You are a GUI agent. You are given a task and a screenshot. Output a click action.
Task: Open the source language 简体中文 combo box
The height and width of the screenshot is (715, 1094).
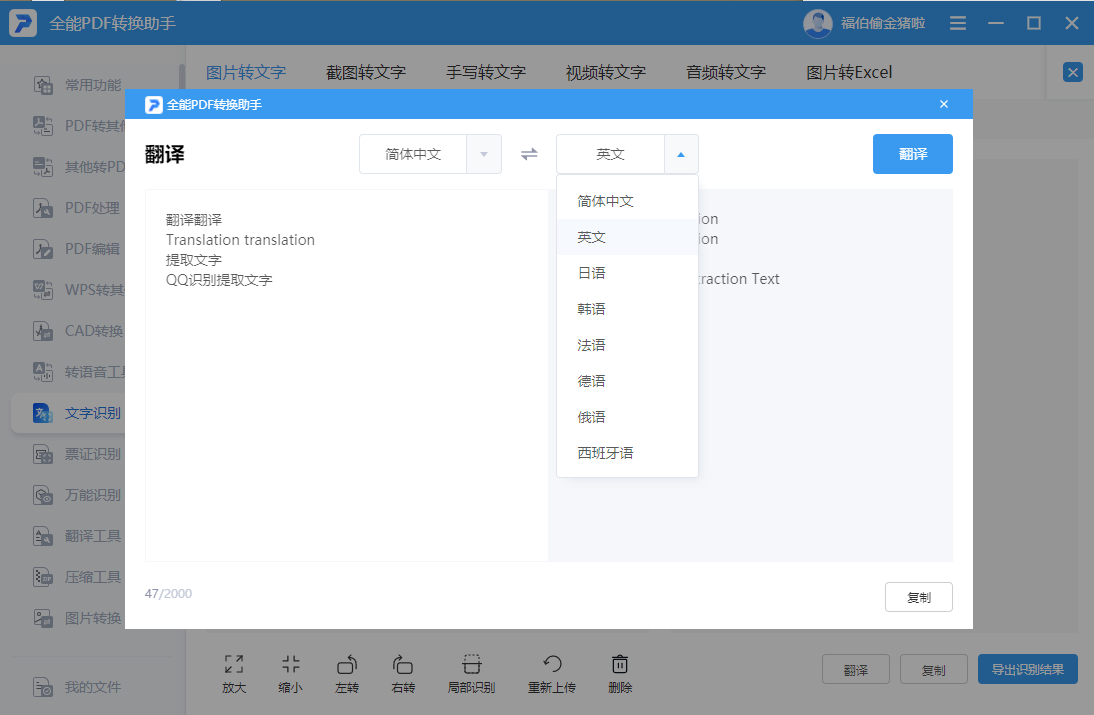[x=430, y=154]
